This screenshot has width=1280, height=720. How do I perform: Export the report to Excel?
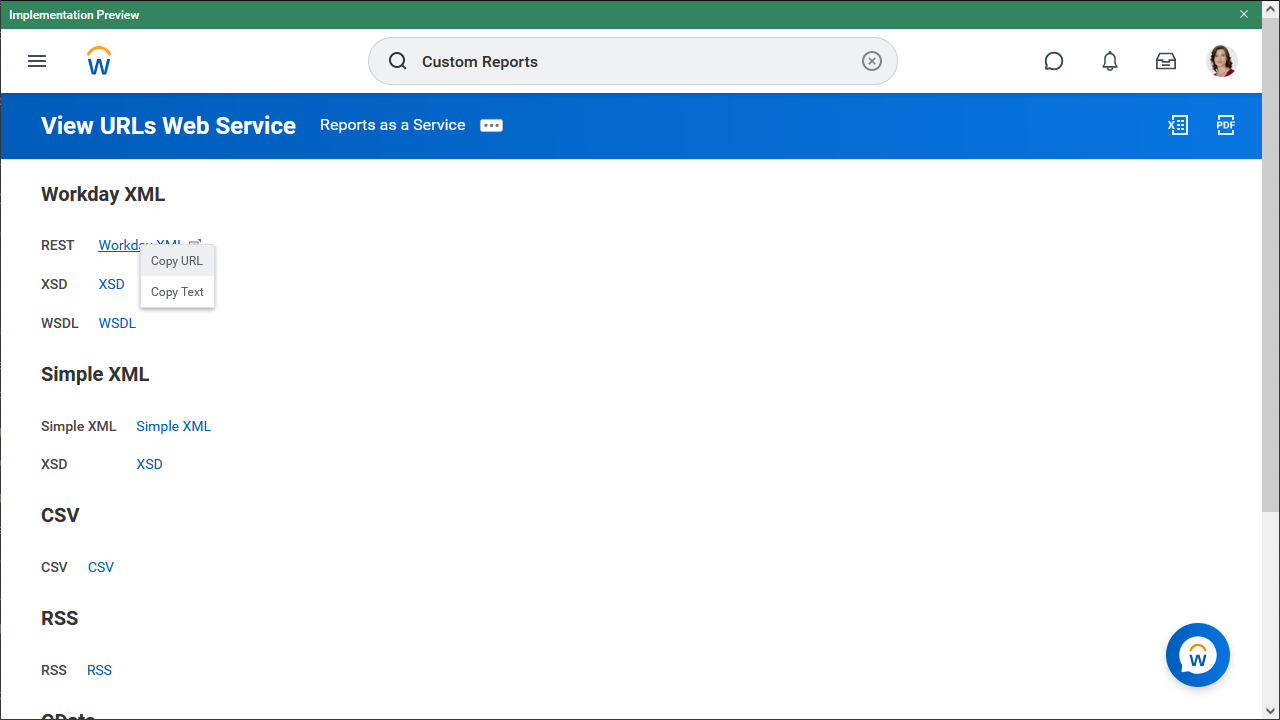(1178, 125)
